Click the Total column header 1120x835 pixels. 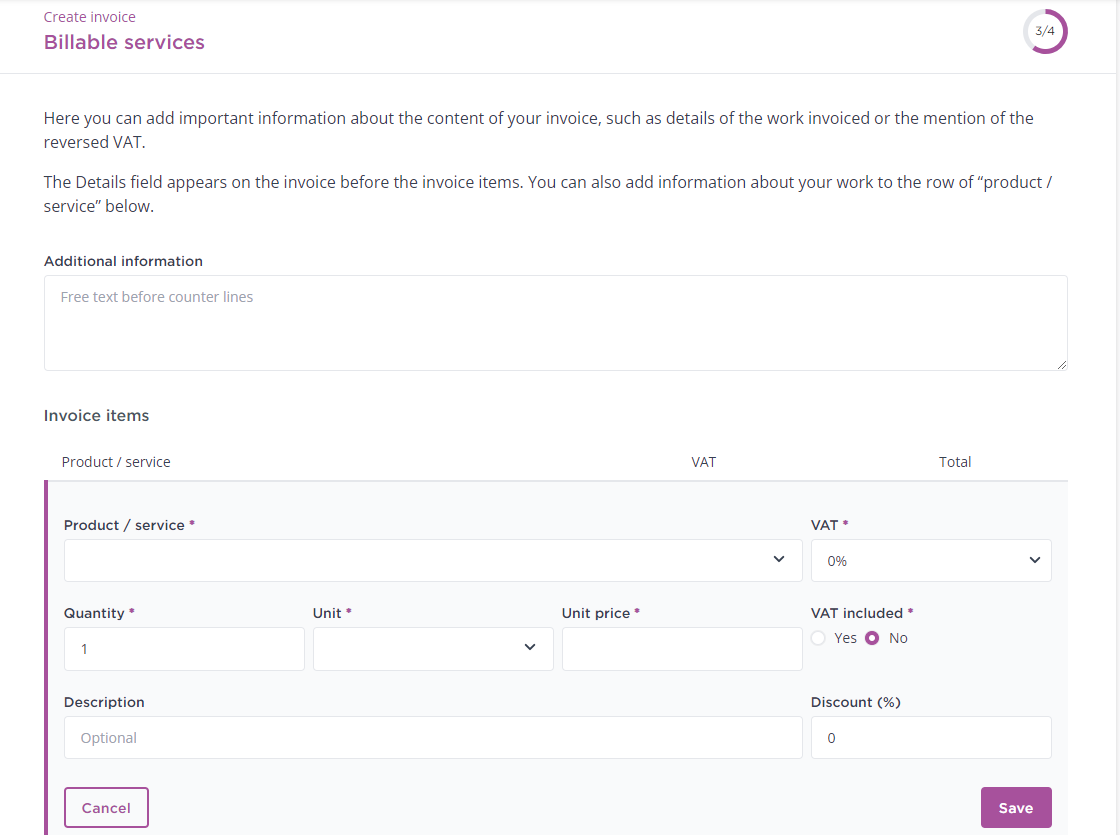coord(954,461)
